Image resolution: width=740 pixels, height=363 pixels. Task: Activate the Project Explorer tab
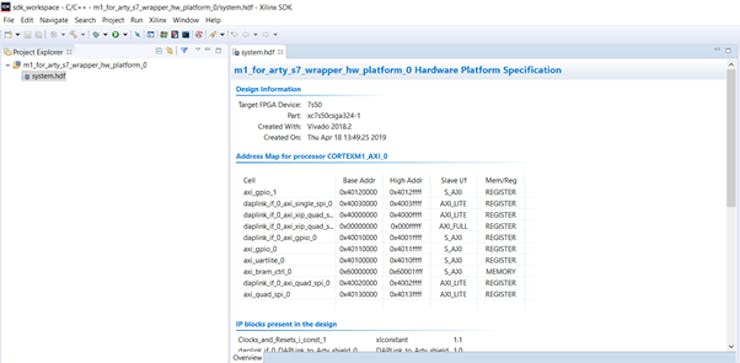[x=38, y=52]
